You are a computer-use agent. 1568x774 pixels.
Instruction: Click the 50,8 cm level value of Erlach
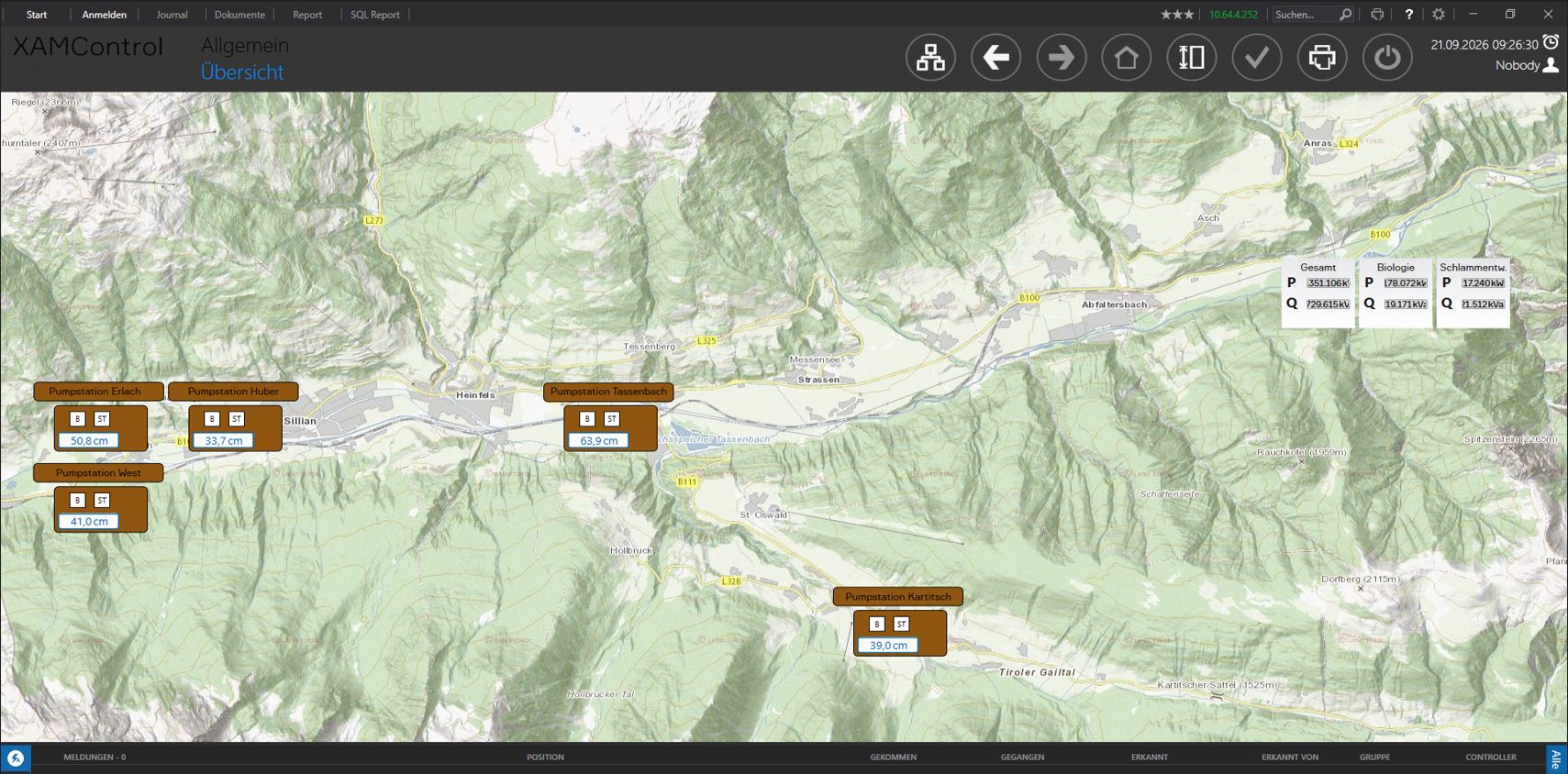(89, 441)
